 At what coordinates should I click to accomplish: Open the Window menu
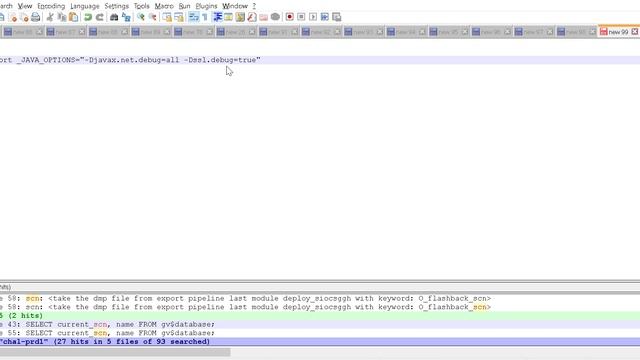[235, 6]
